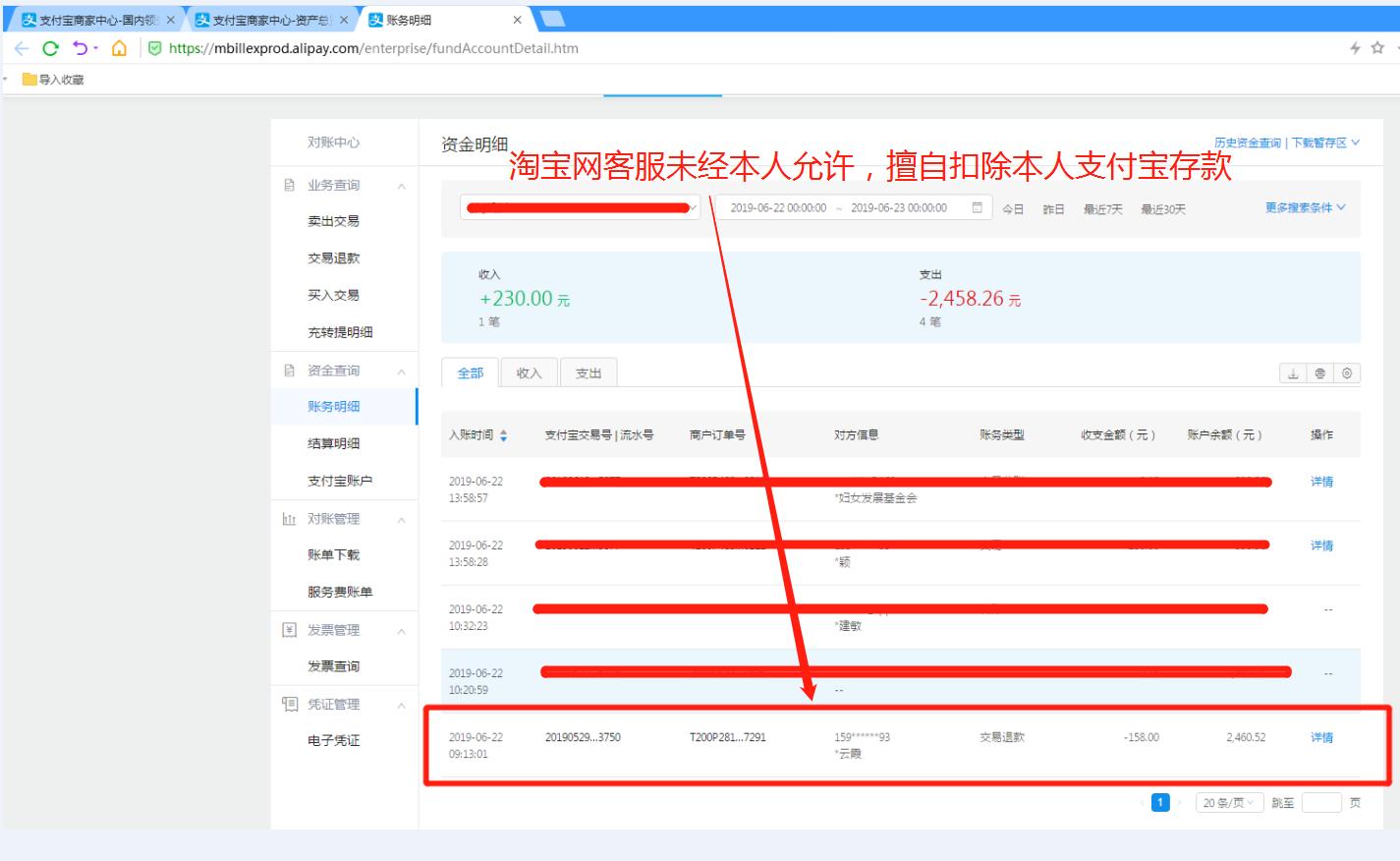Viewport: 1400px width, 861px height.
Task: Click page 1 pagination button
Action: [1160, 803]
